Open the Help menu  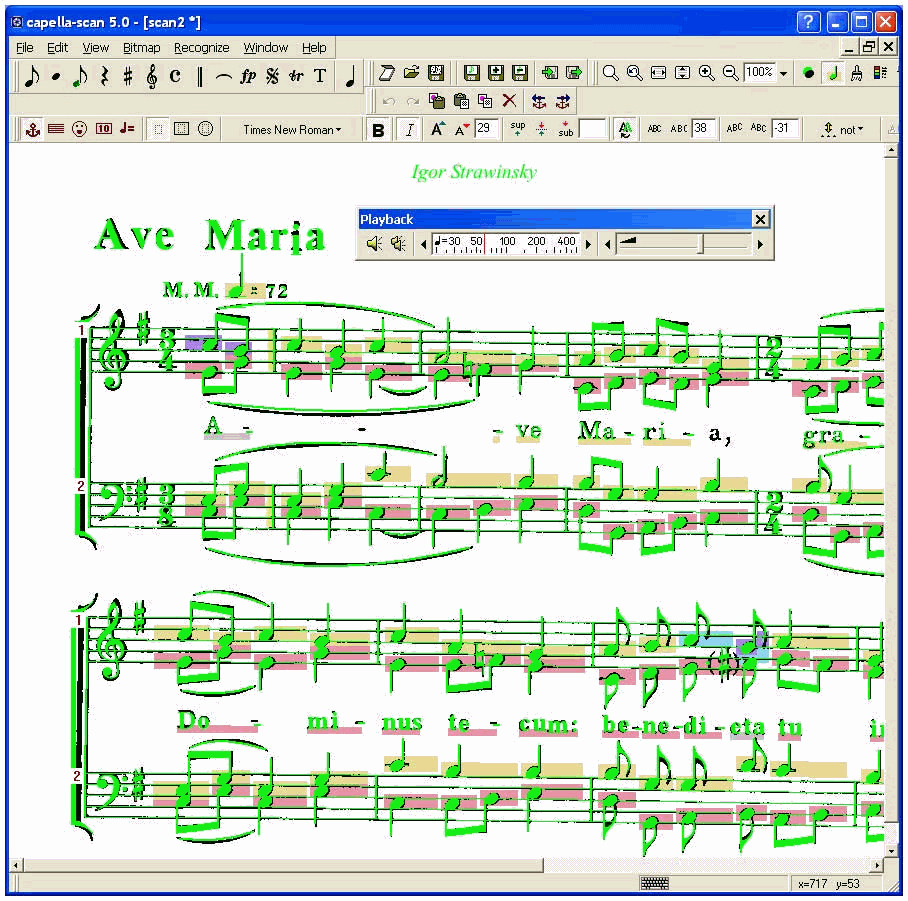(314, 47)
